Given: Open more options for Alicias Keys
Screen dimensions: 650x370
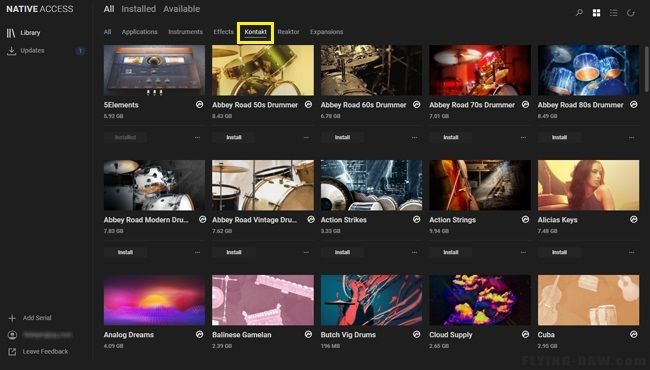Looking at the screenshot, I should (631, 252).
